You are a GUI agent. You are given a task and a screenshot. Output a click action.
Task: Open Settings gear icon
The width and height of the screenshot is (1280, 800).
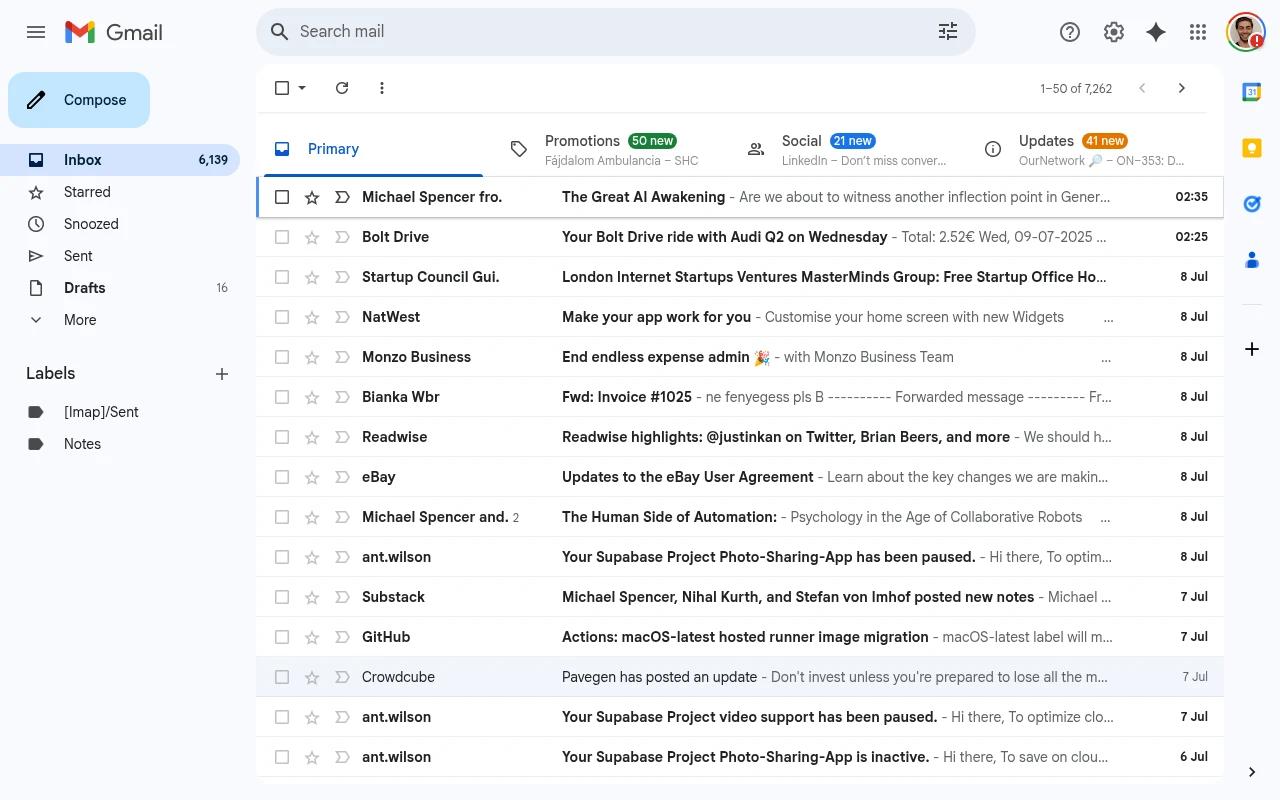(1114, 32)
